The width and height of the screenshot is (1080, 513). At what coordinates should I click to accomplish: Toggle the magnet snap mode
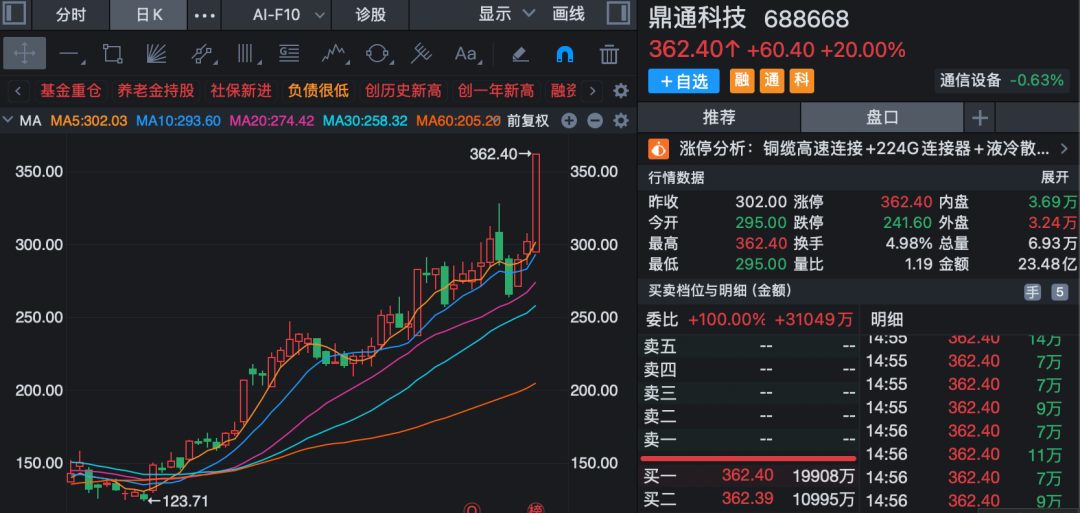(x=564, y=54)
